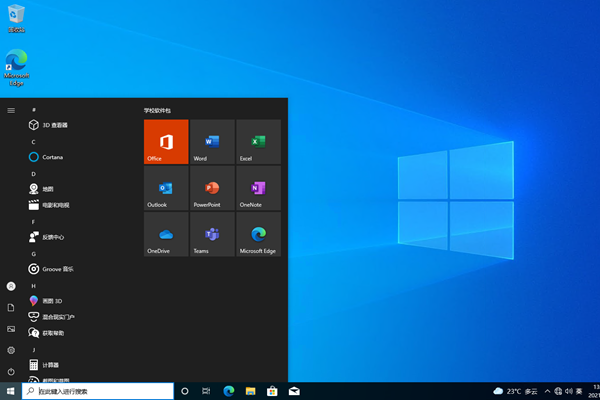Open Microsoft Store from the taskbar
Viewport: 600px width, 400px height.
(x=272, y=391)
